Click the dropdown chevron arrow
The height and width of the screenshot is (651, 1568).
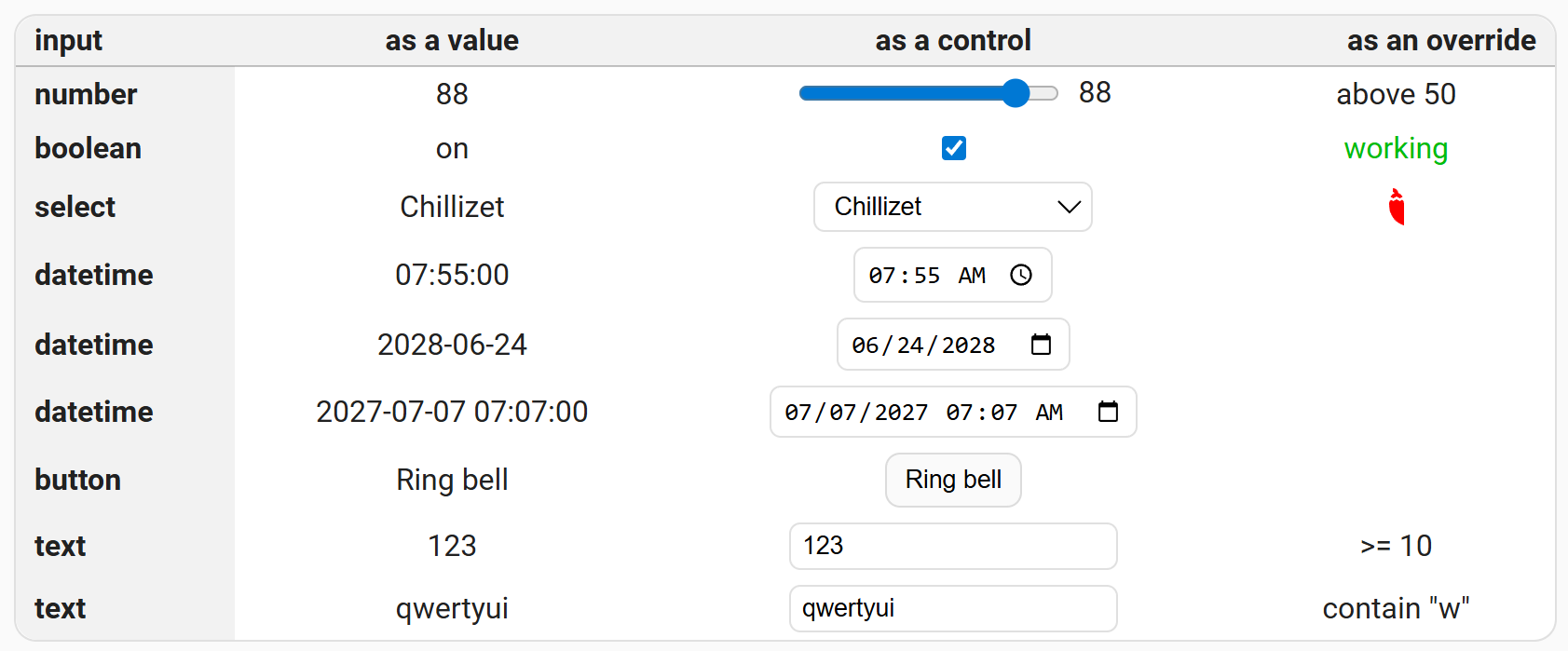[x=1069, y=207]
